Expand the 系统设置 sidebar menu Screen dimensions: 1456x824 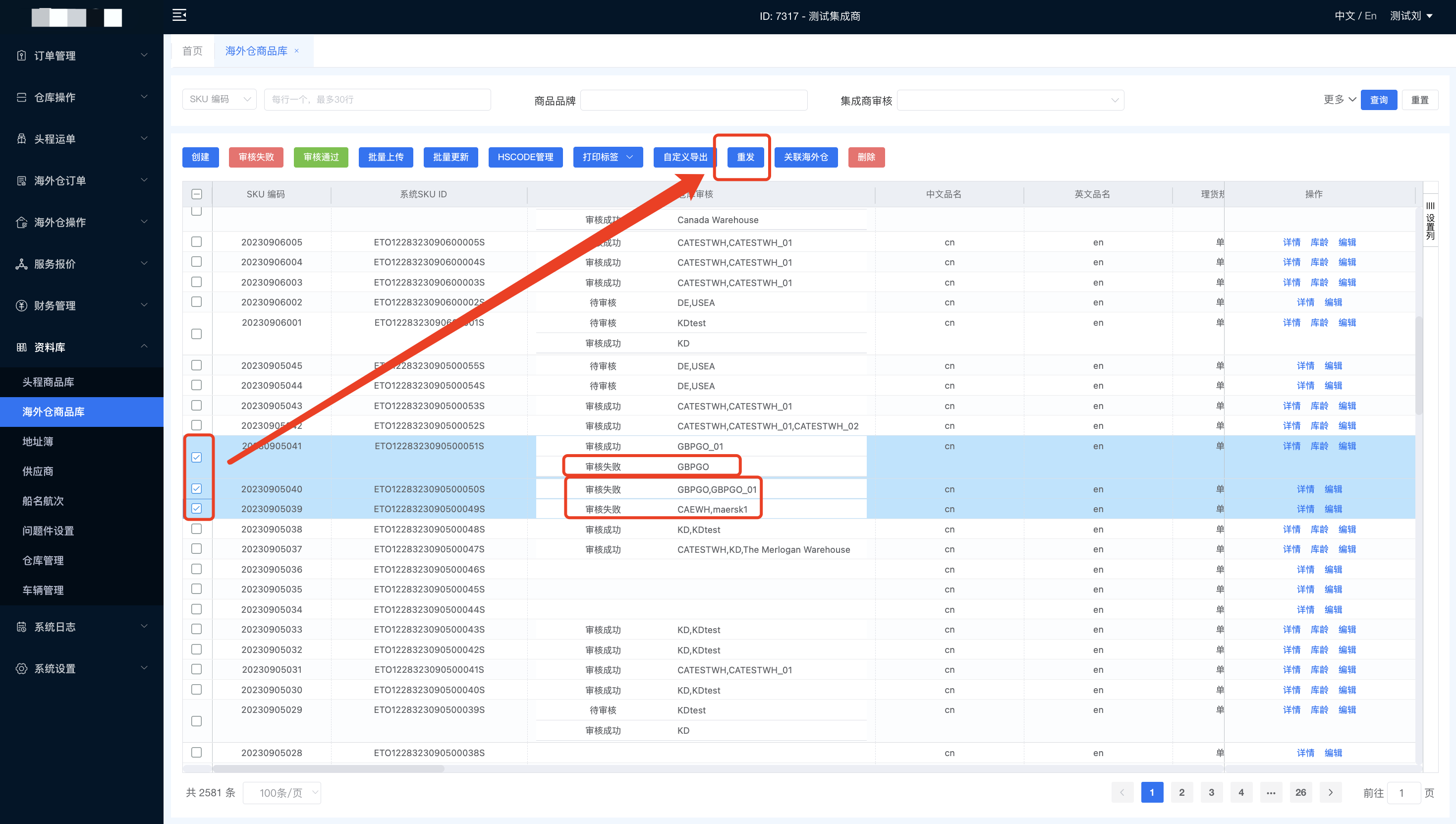coord(81,668)
